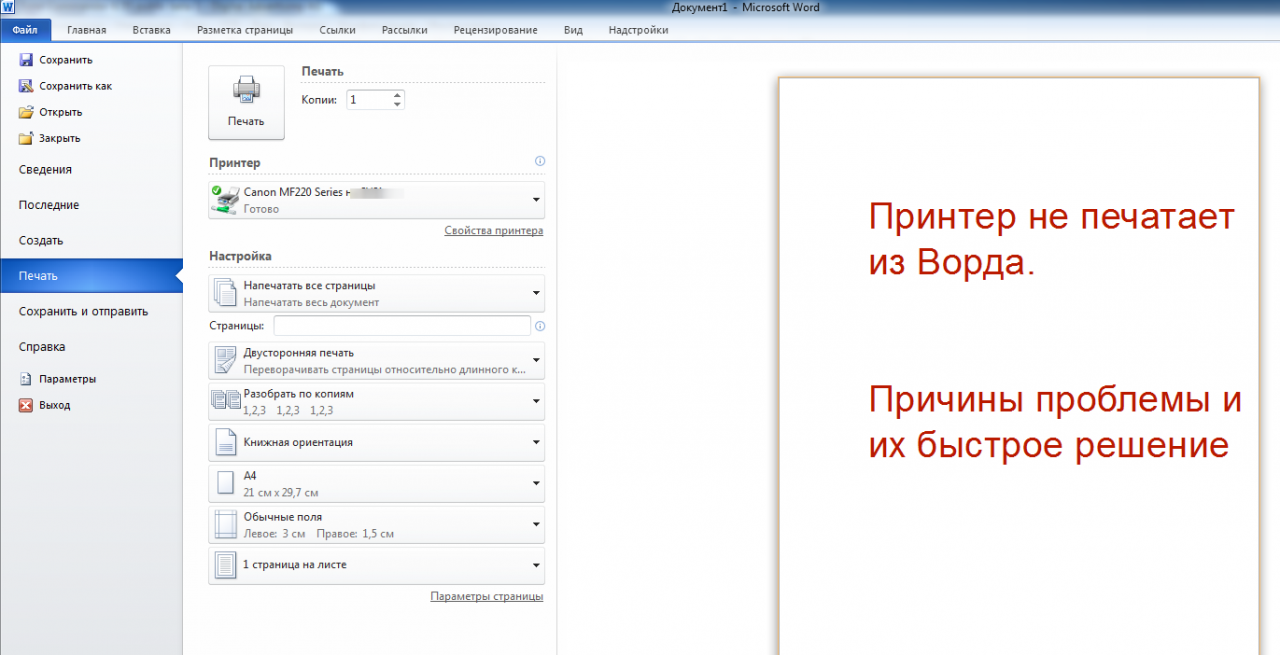The width and height of the screenshot is (1280, 655).
Task: Click the info icon beside Принтер heading
Action: pos(539,161)
